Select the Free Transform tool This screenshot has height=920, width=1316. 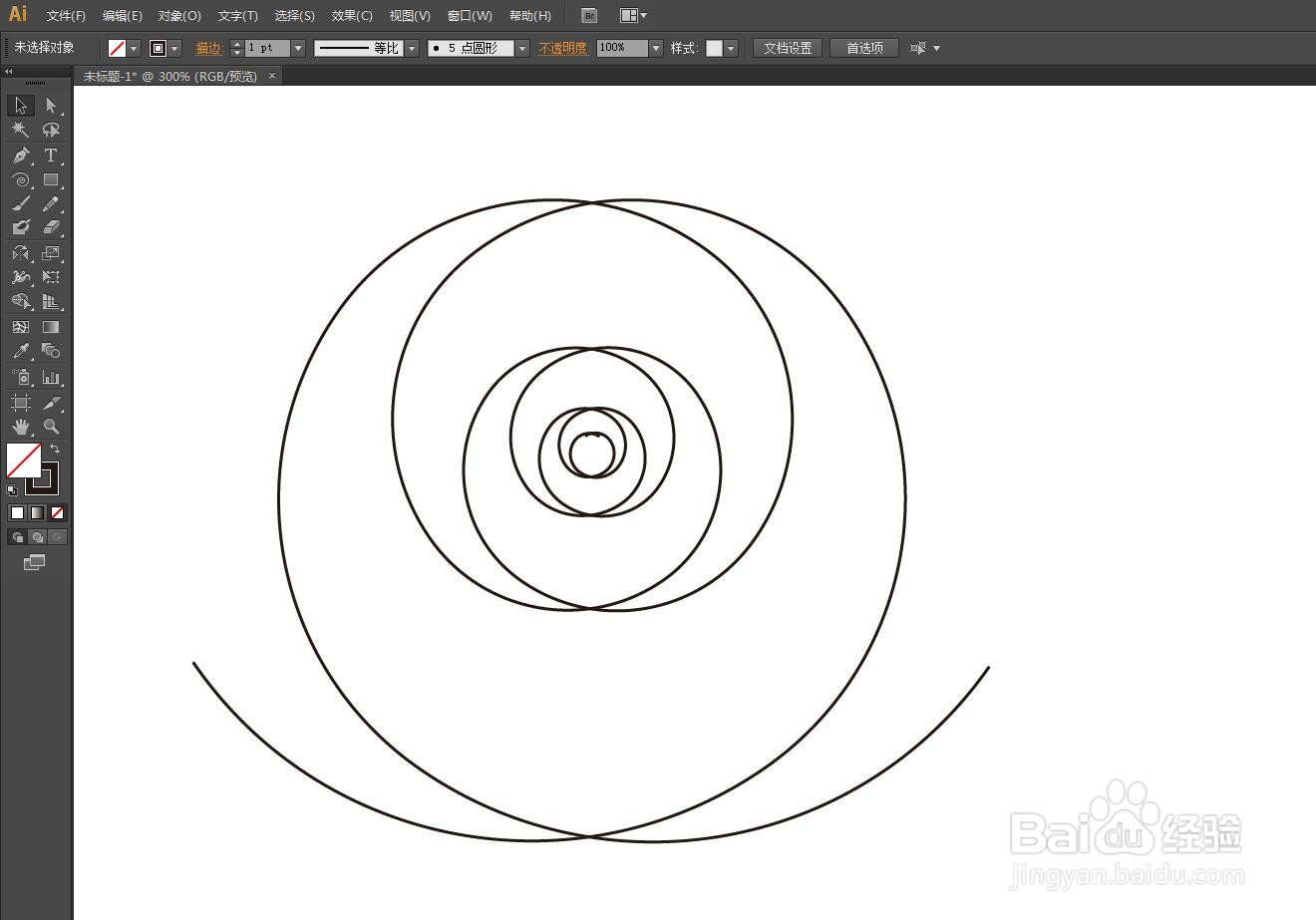click(51, 278)
